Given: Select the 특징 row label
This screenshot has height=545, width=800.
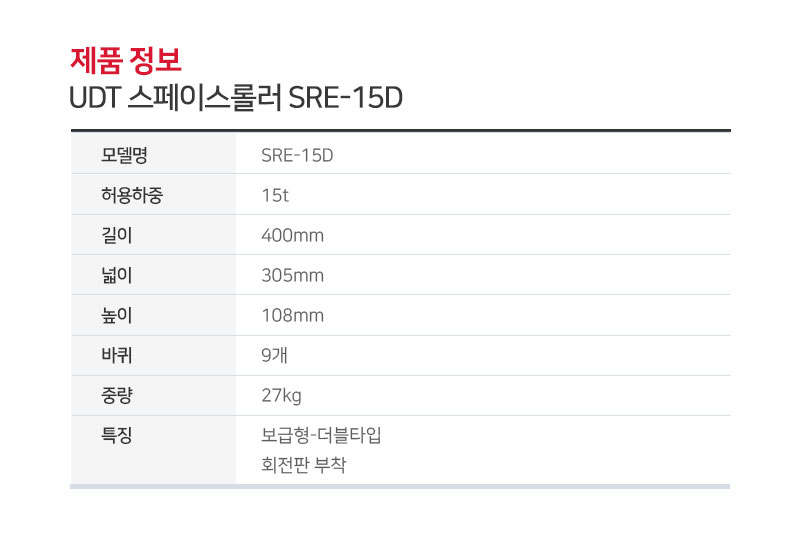Looking at the screenshot, I should 117,435.
